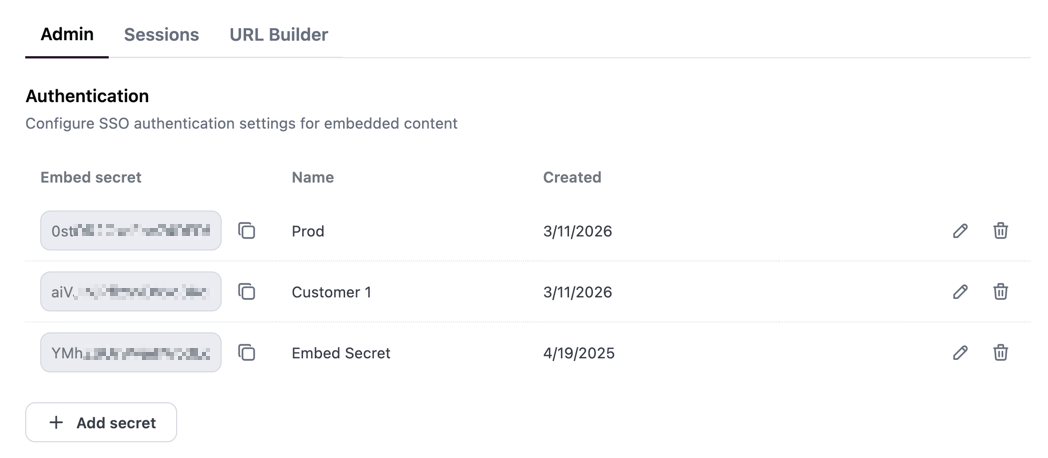The image size is (1048, 458).
Task: Edit the Prod secret
Action: point(960,231)
